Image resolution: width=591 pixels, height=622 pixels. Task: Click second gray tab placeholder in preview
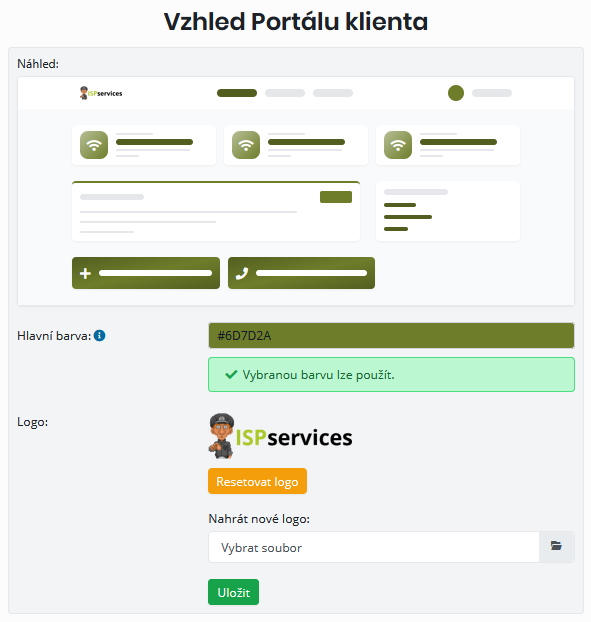coord(285,93)
